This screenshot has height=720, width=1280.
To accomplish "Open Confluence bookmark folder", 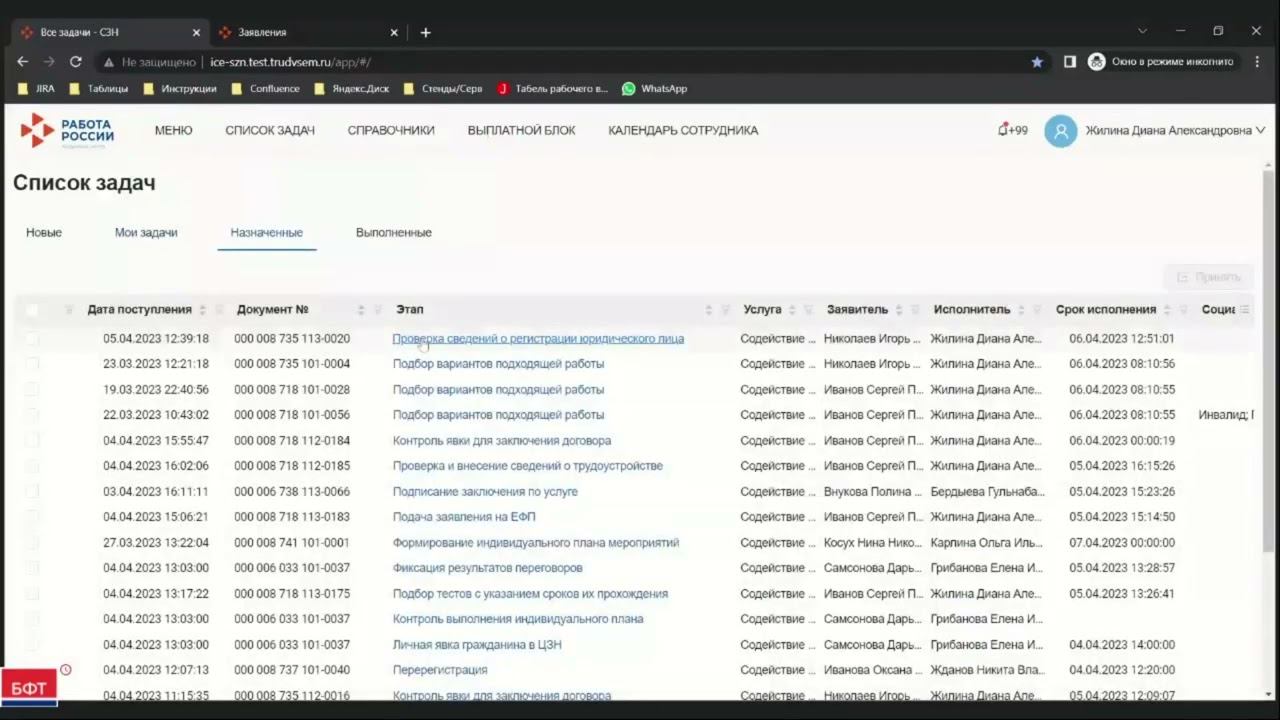I will coord(265,88).
